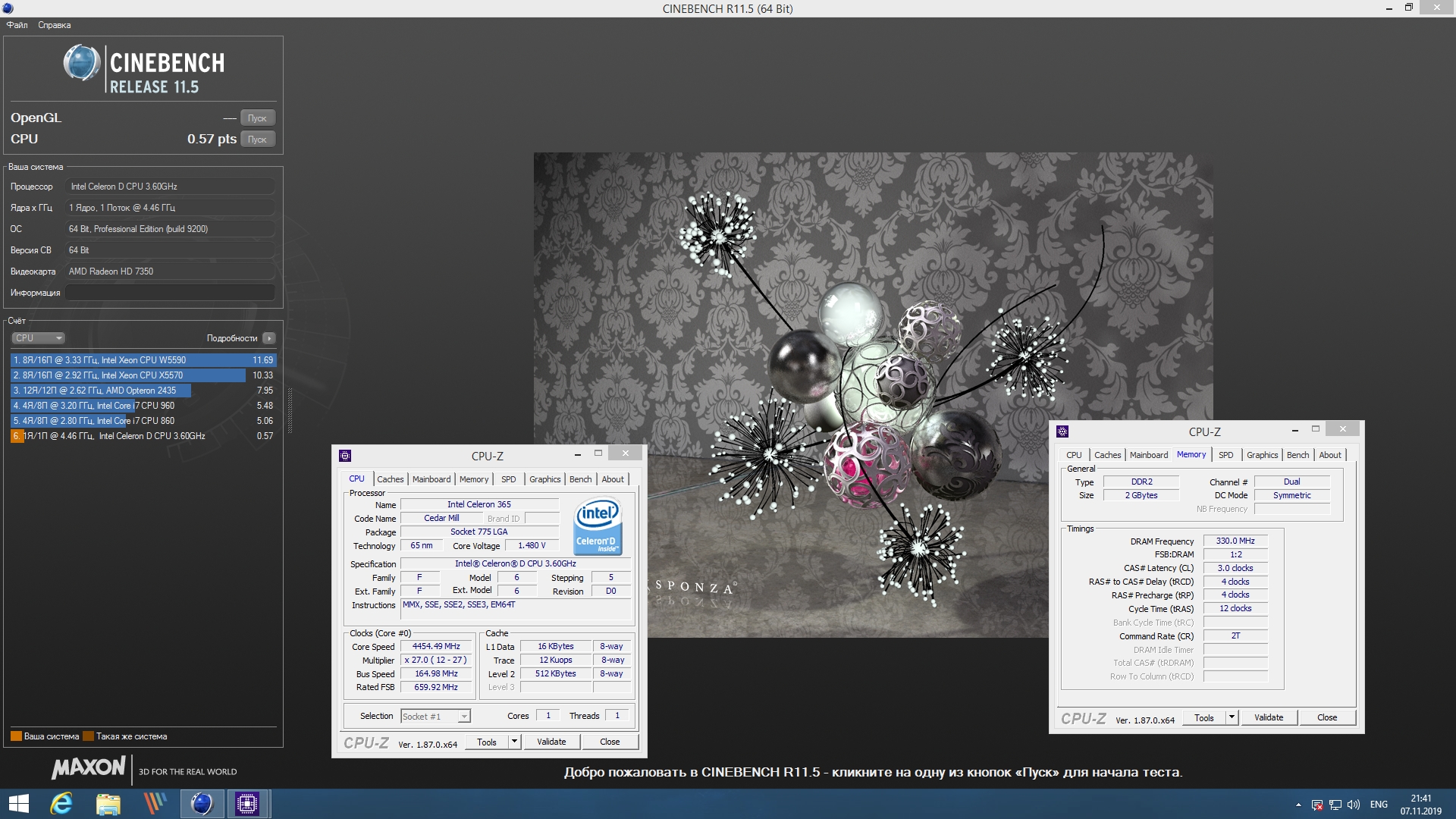Click right CPU-Z window title icon

pyautogui.click(x=1062, y=431)
